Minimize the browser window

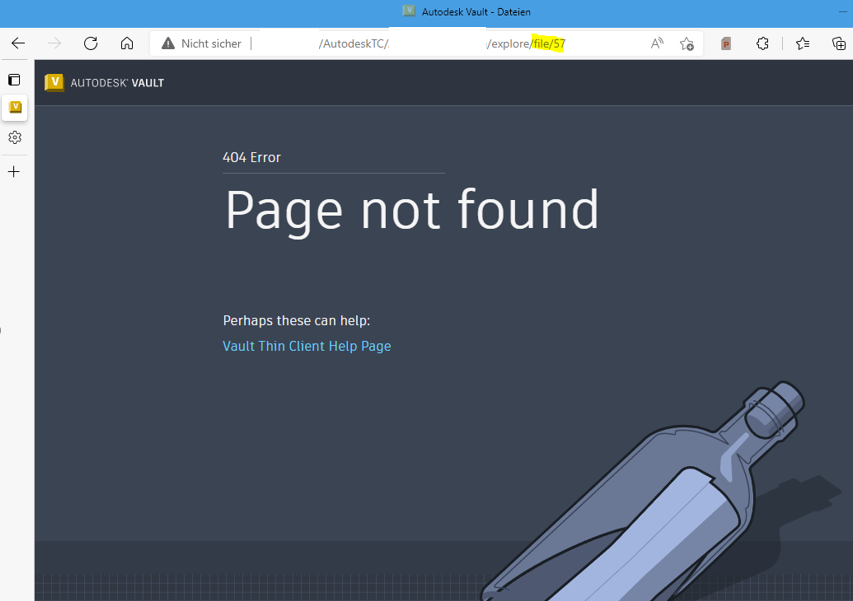click(841, 11)
